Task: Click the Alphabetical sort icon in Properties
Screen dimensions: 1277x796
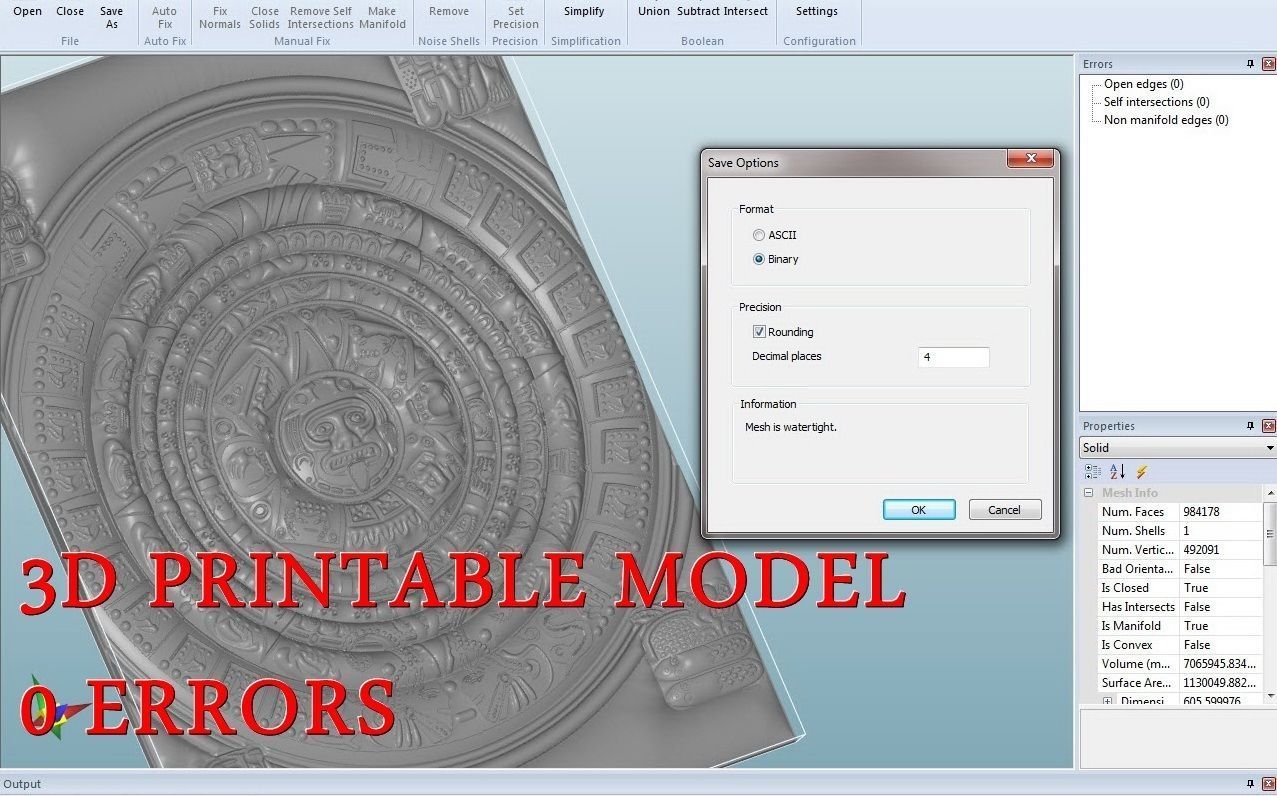Action: point(1117,471)
